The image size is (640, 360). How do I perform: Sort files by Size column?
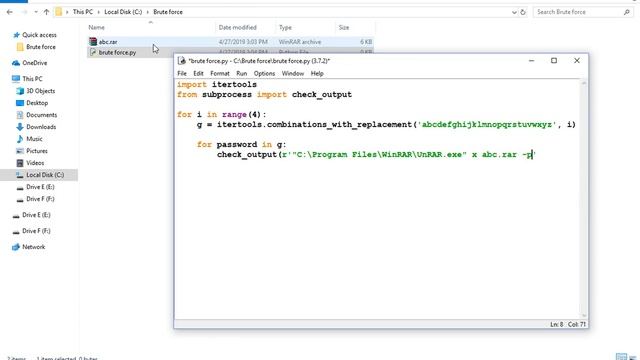[344, 27]
